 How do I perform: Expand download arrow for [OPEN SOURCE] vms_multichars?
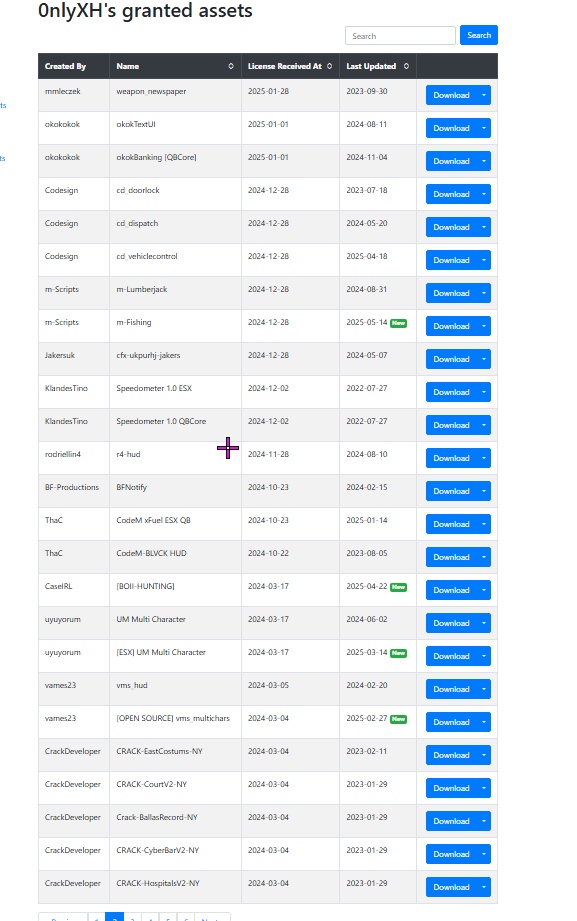click(x=484, y=722)
